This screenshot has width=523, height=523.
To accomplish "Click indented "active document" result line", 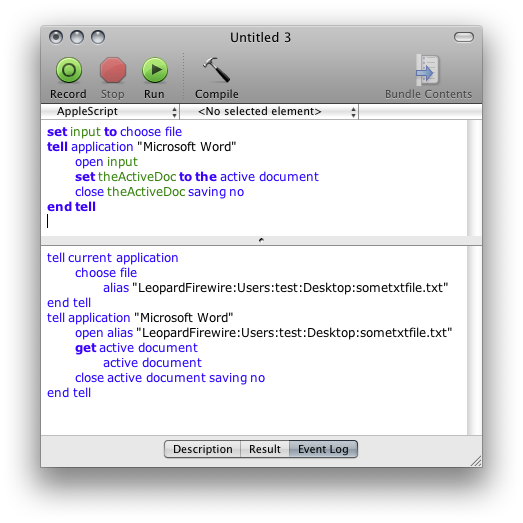I will click(x=152, y=363).
